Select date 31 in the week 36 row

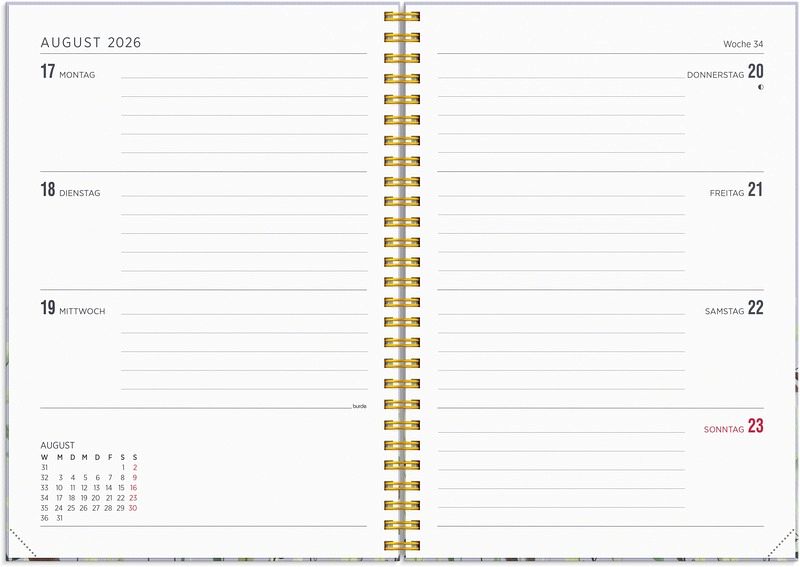pos(59,518)
